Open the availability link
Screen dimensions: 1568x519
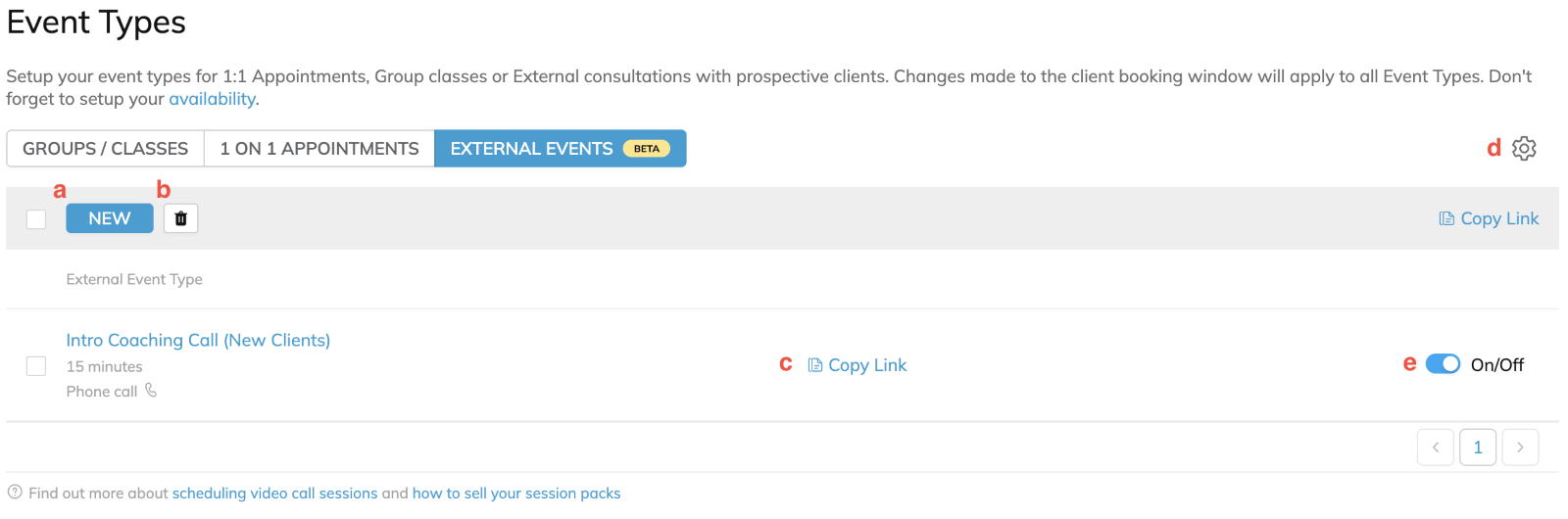pos(212,99)
